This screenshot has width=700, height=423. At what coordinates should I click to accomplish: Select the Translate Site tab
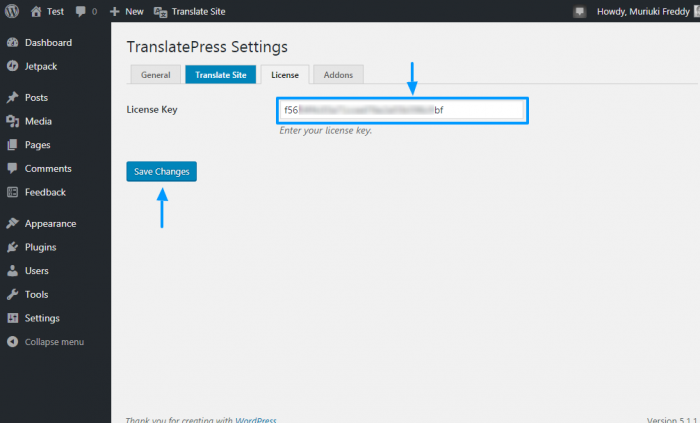click(x=219, y=75)
